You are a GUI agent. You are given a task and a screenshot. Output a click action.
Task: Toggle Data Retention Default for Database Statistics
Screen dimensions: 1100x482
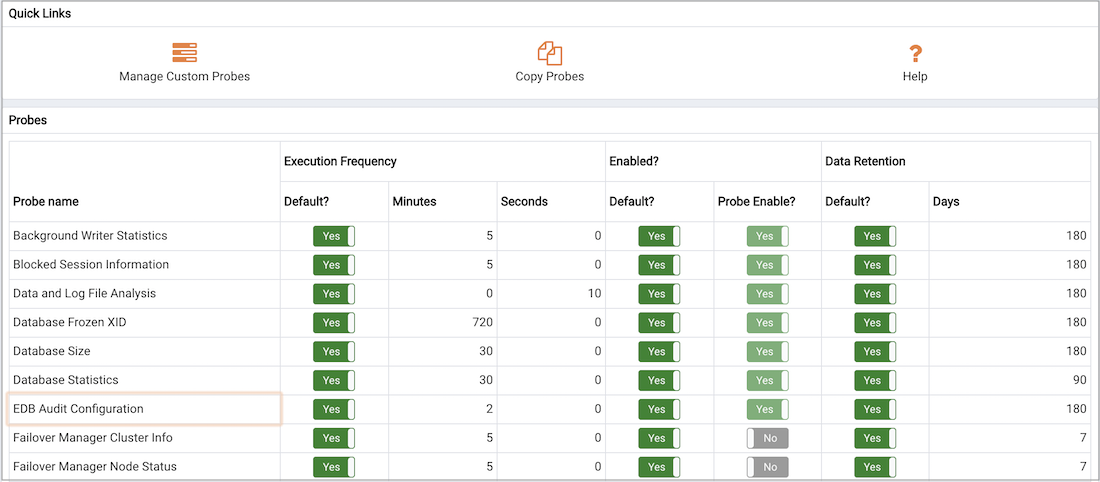pos(876,380)
